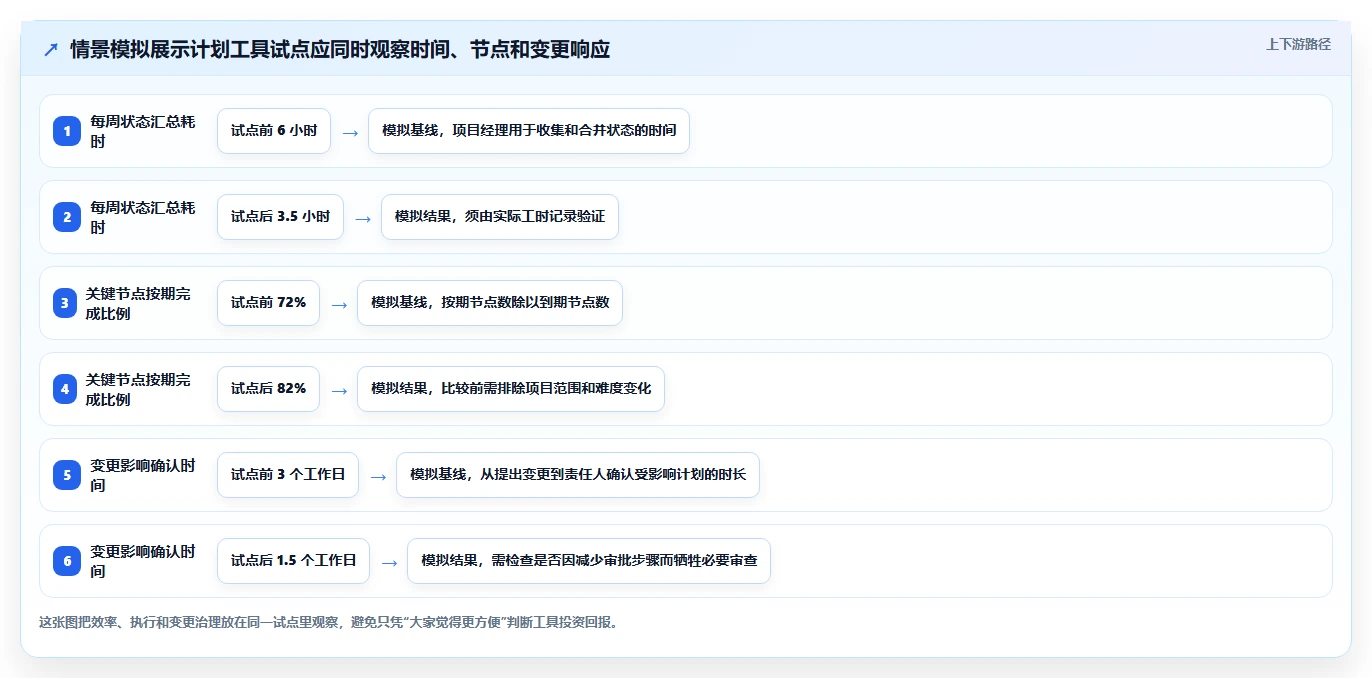Click the 试点前 72% box
The width and height of the screenshot is (1372, 678).
click(268, 303)
